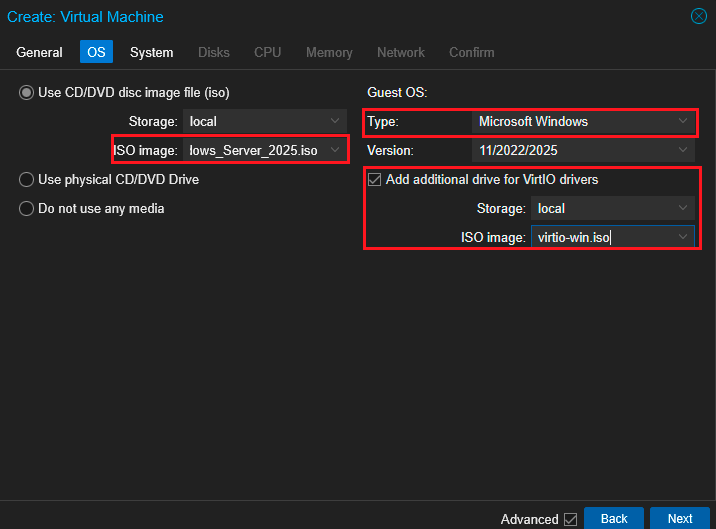
Task: Choose Do not use any media
Action: pyautogui.click(x=26, y=208)
